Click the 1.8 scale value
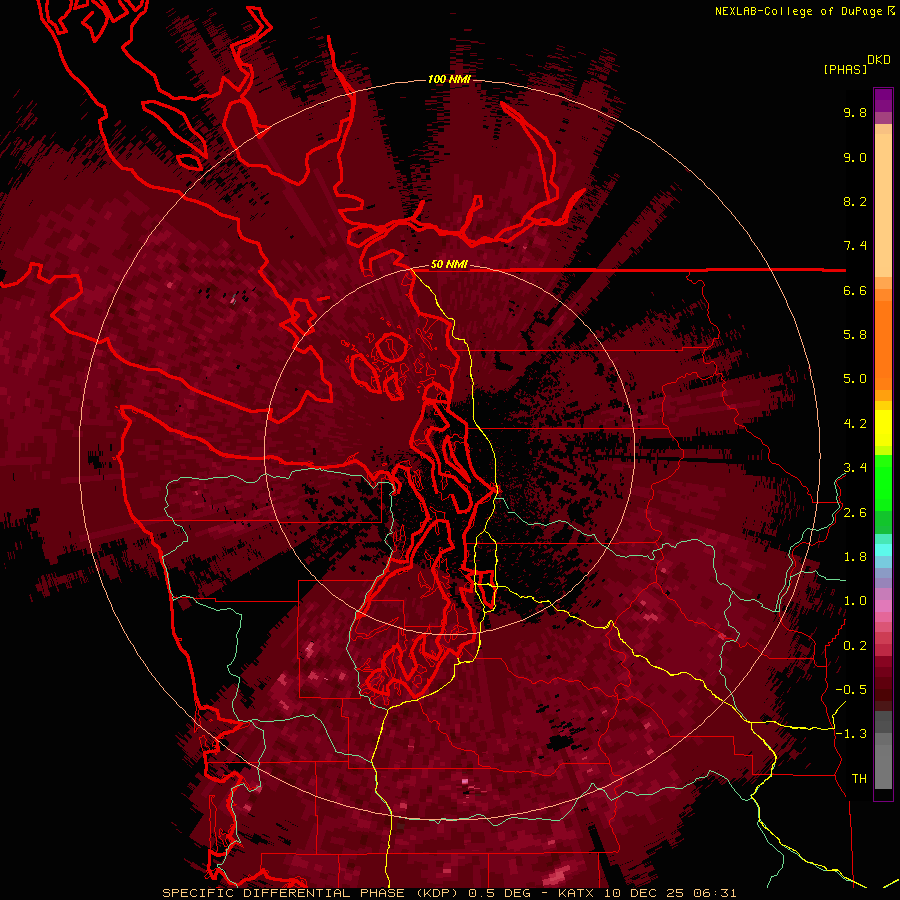The width and height of the screenshot is (900, 900). coord(855,557)
